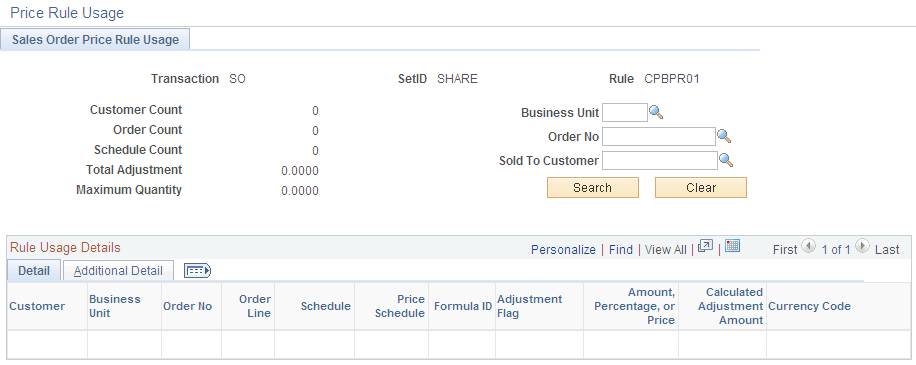Image resolution: width=916 pixels, height=365 pixels.
Task: Click Customer Count value 0
Action: pos(315,111)
